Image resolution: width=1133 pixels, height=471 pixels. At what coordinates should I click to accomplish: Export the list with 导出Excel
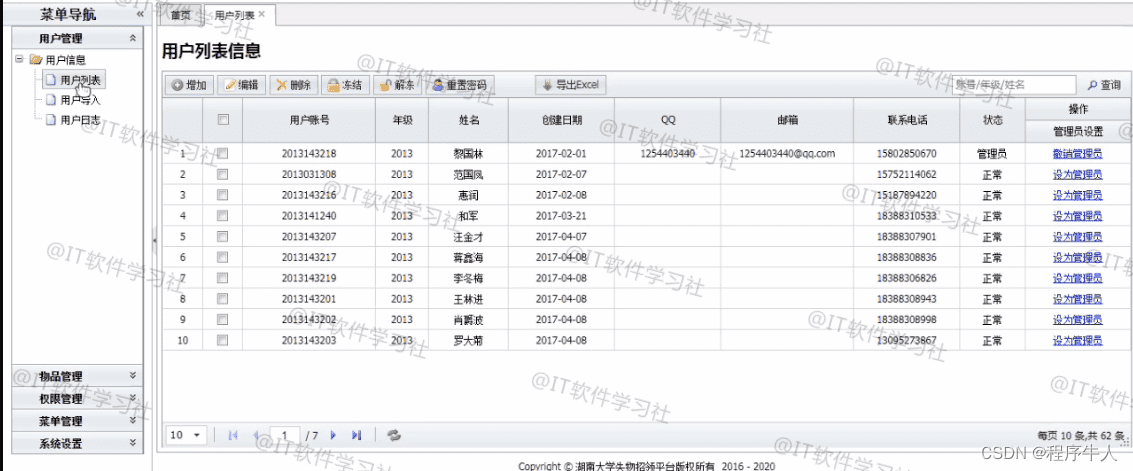point(570,85)
